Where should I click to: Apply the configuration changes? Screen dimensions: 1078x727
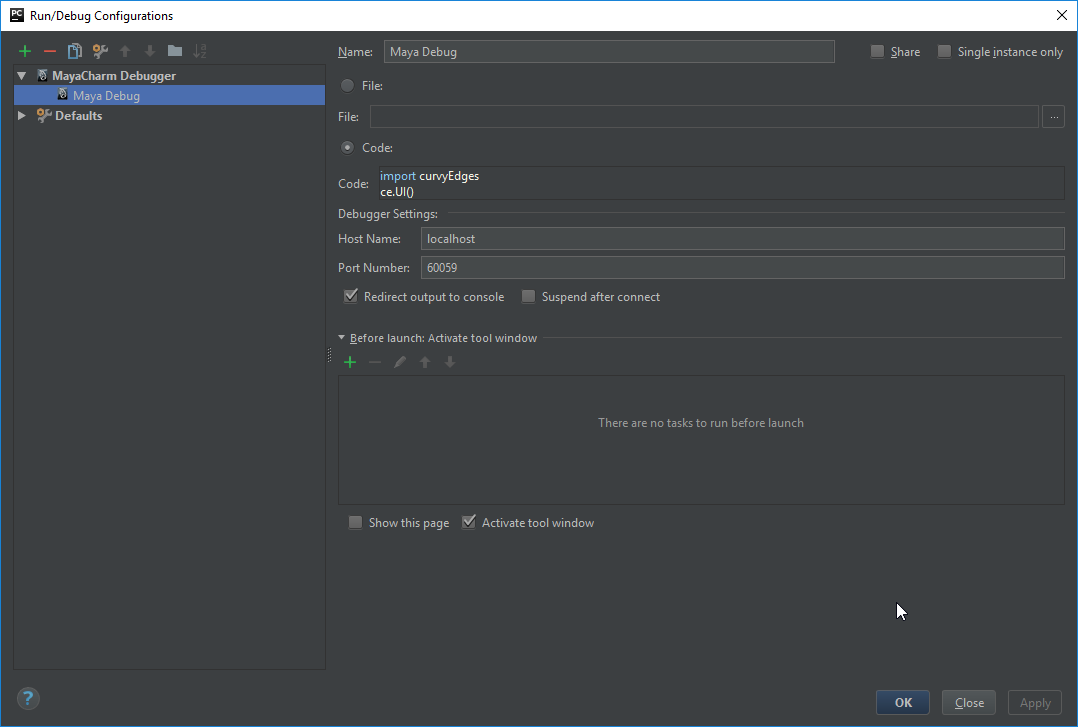(x=1034, y=702)
